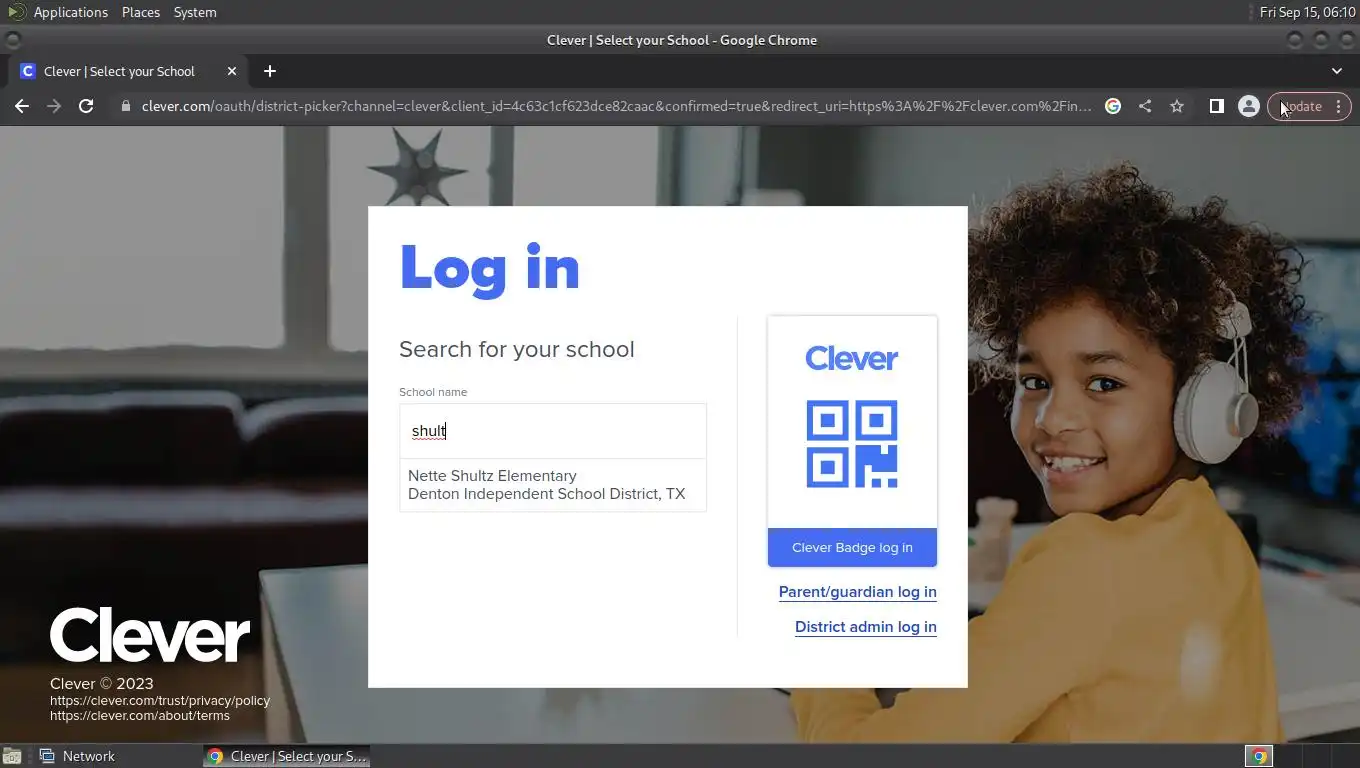
Task: Bookmark this page with the star
Action: pyautogui.click(x=1177, y=106)
